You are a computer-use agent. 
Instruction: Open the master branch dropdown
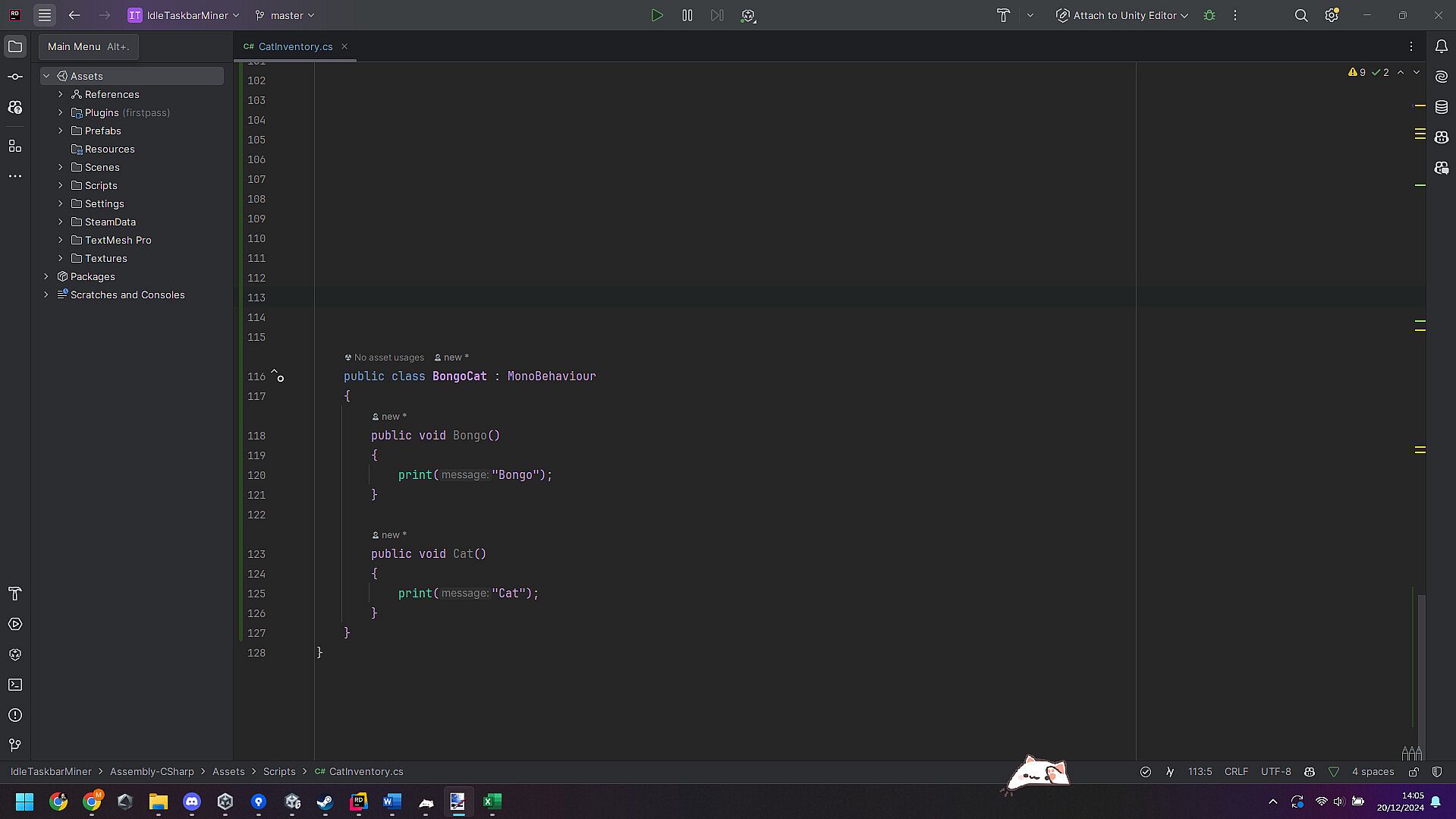[x=285, y=15]
